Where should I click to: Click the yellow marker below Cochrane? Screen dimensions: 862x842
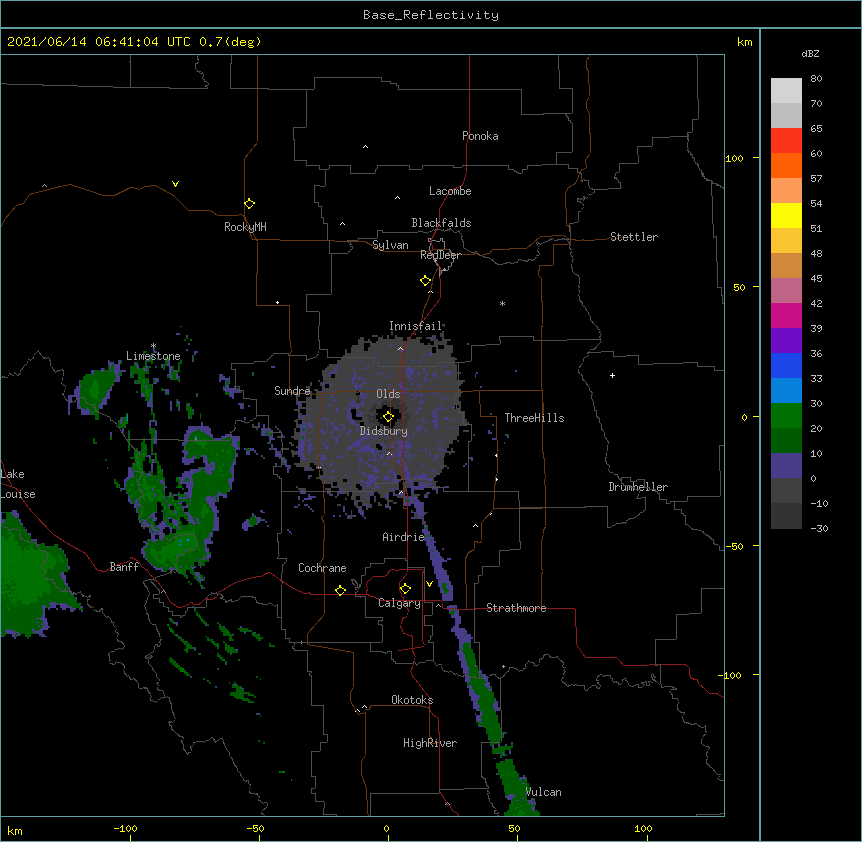point(340,590)
